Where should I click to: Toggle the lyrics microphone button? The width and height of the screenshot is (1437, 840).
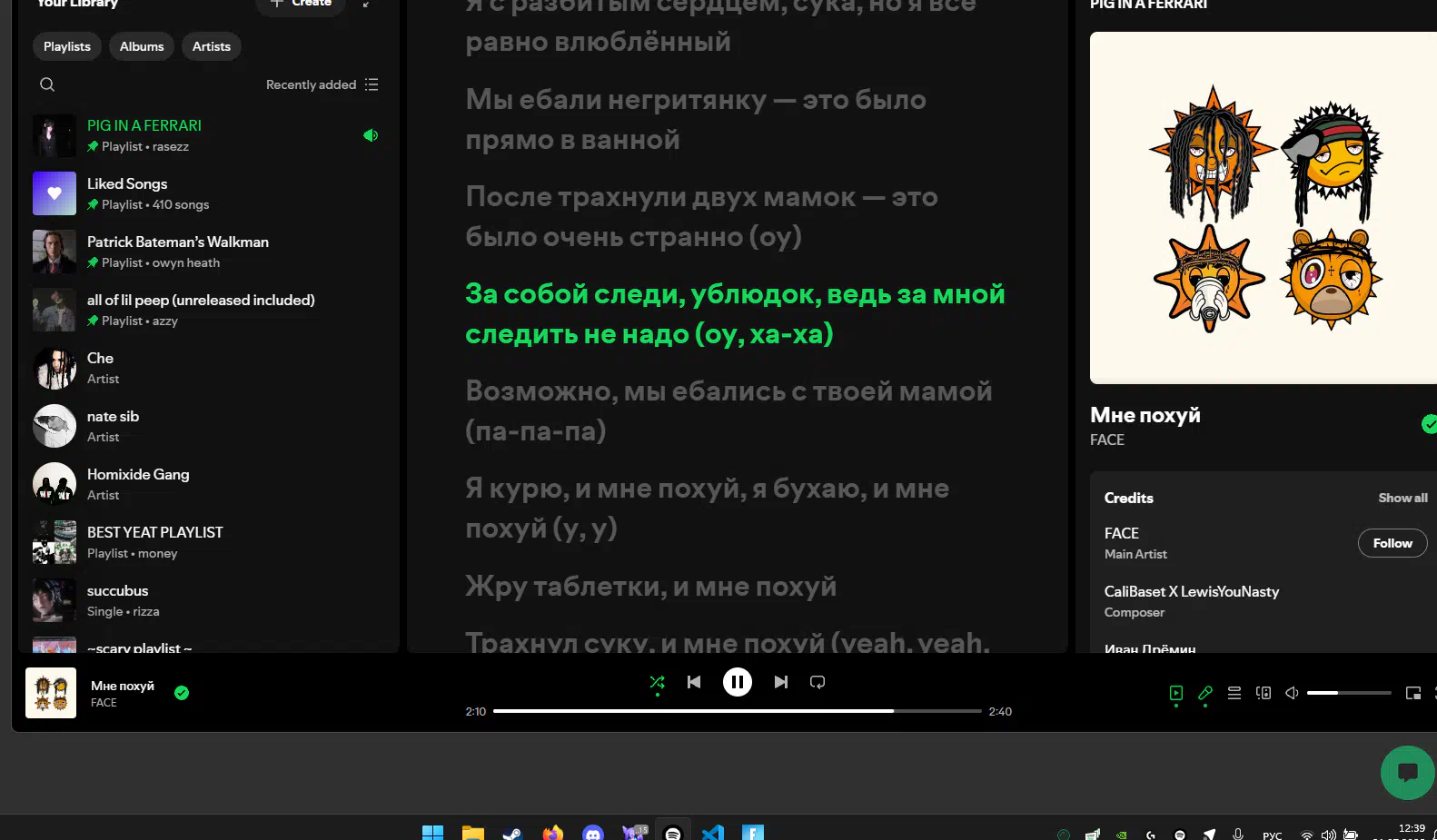point(1205,693)
